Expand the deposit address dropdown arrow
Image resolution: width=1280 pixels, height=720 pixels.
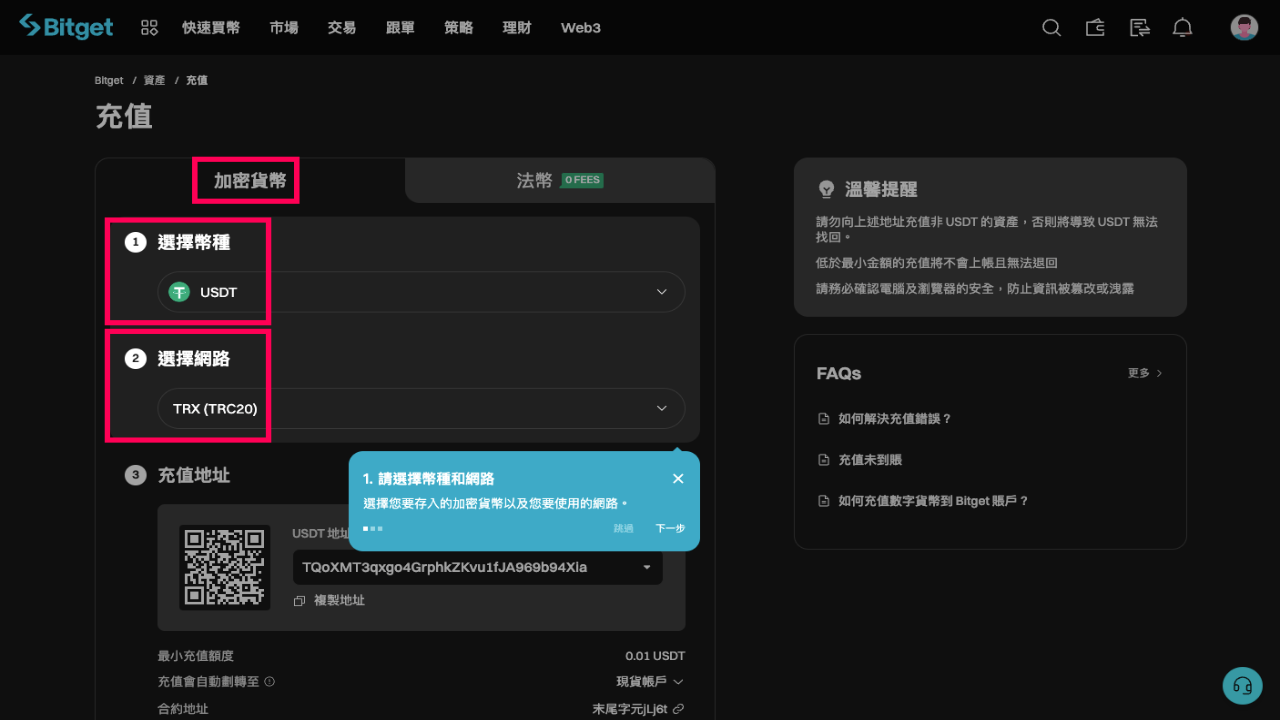pyautogui.click(x=646, y=566)
